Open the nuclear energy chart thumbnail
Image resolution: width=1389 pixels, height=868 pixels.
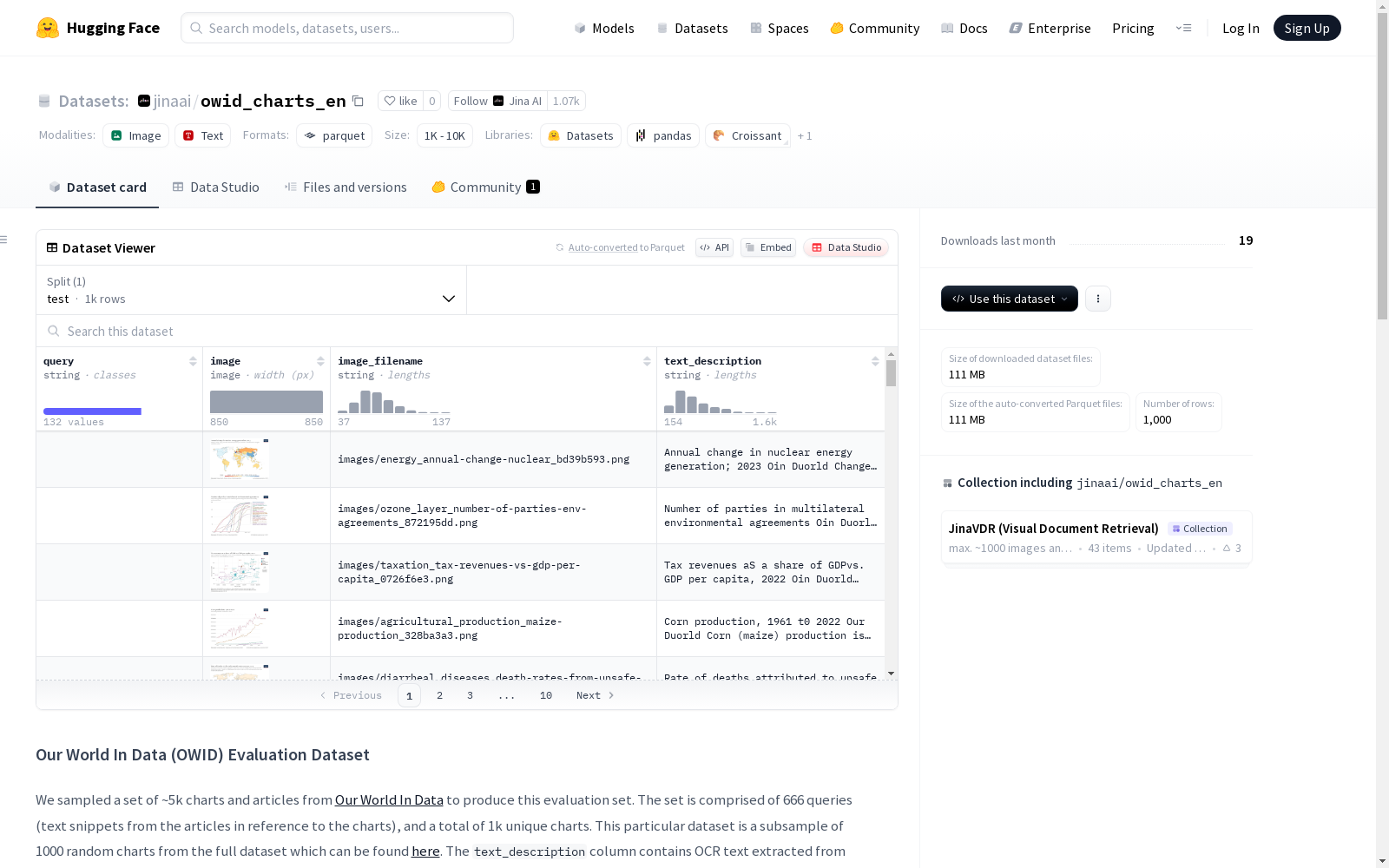240,459
